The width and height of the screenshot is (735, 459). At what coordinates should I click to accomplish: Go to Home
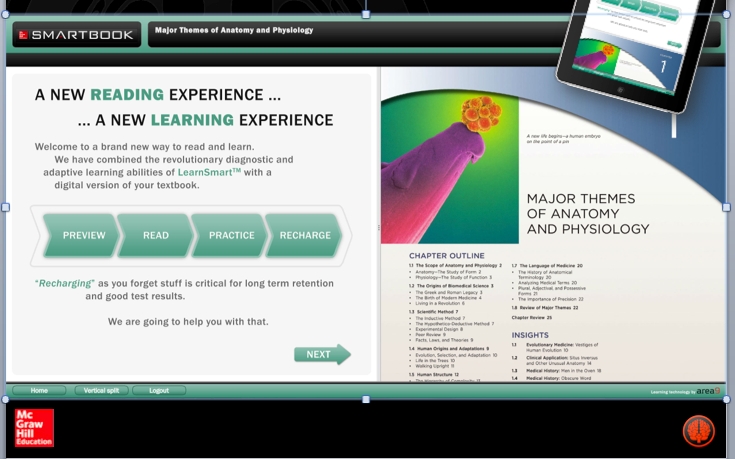39,391
